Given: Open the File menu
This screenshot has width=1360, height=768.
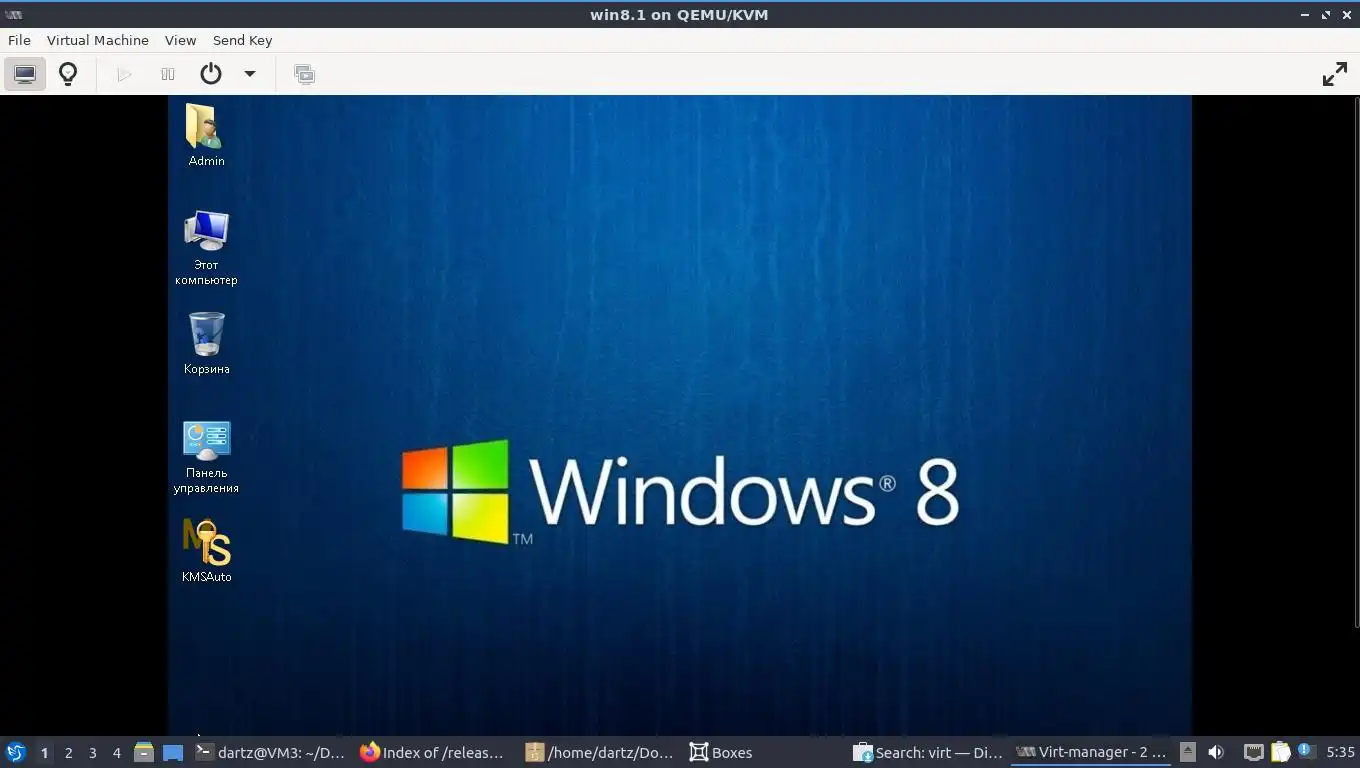Looking at the screenshot, I should click(x=19, y=40).
